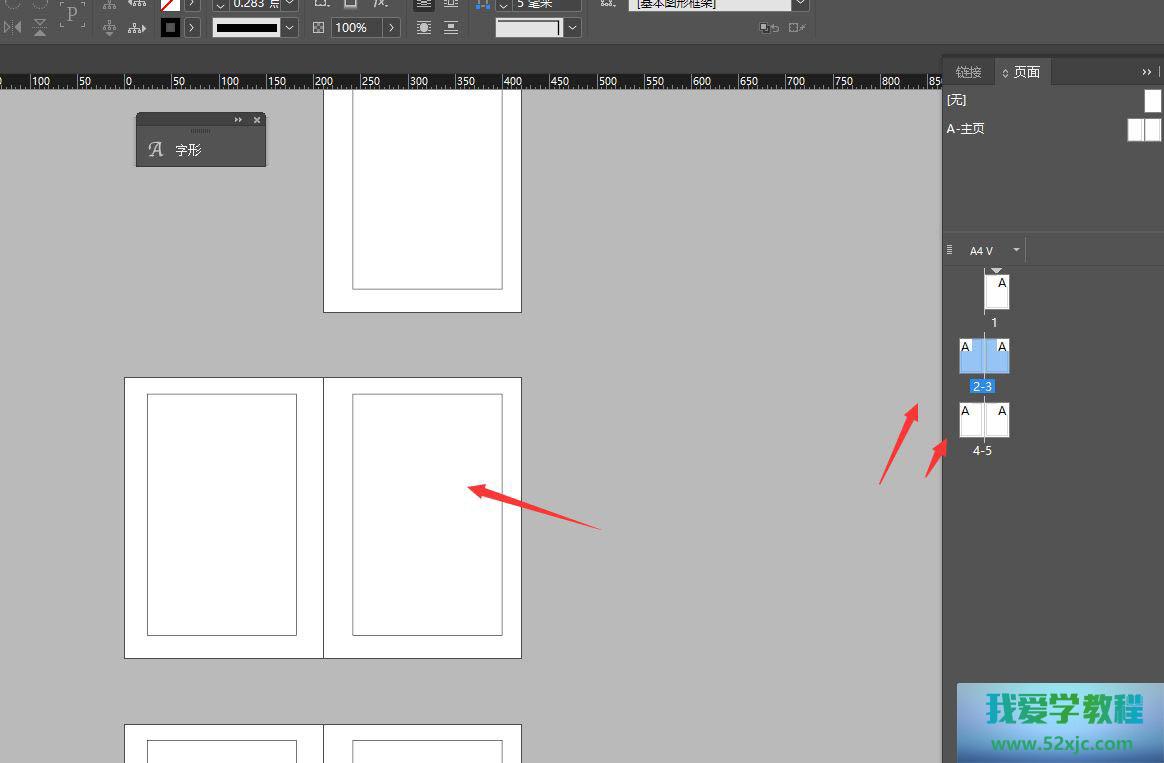The height and width of the screenshot is (763, 1164).
Task: Open the 字形 glyphs panel icon
Action: pos(155,150)
